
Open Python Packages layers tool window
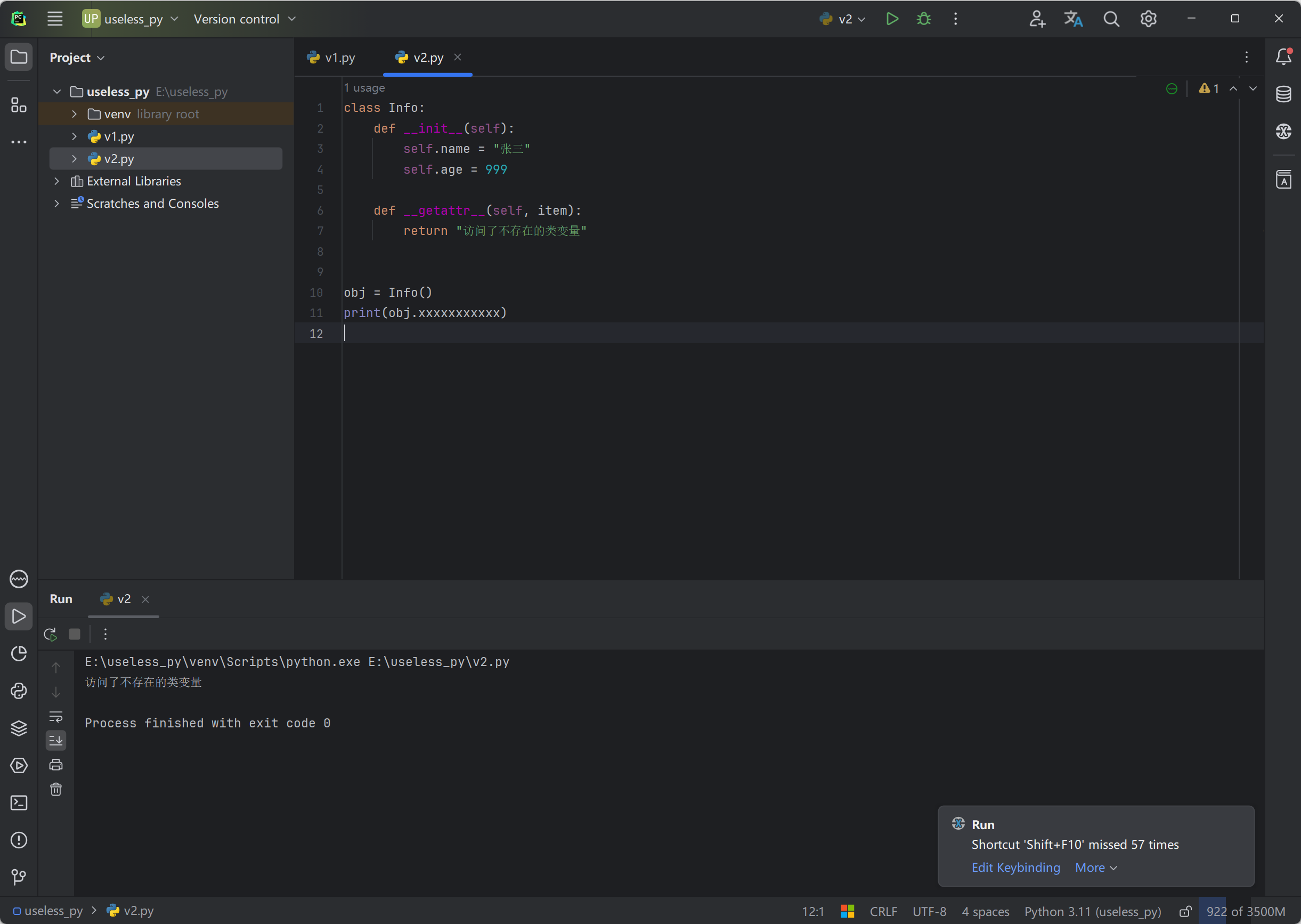pyautogui.click(x=19, y=728)
